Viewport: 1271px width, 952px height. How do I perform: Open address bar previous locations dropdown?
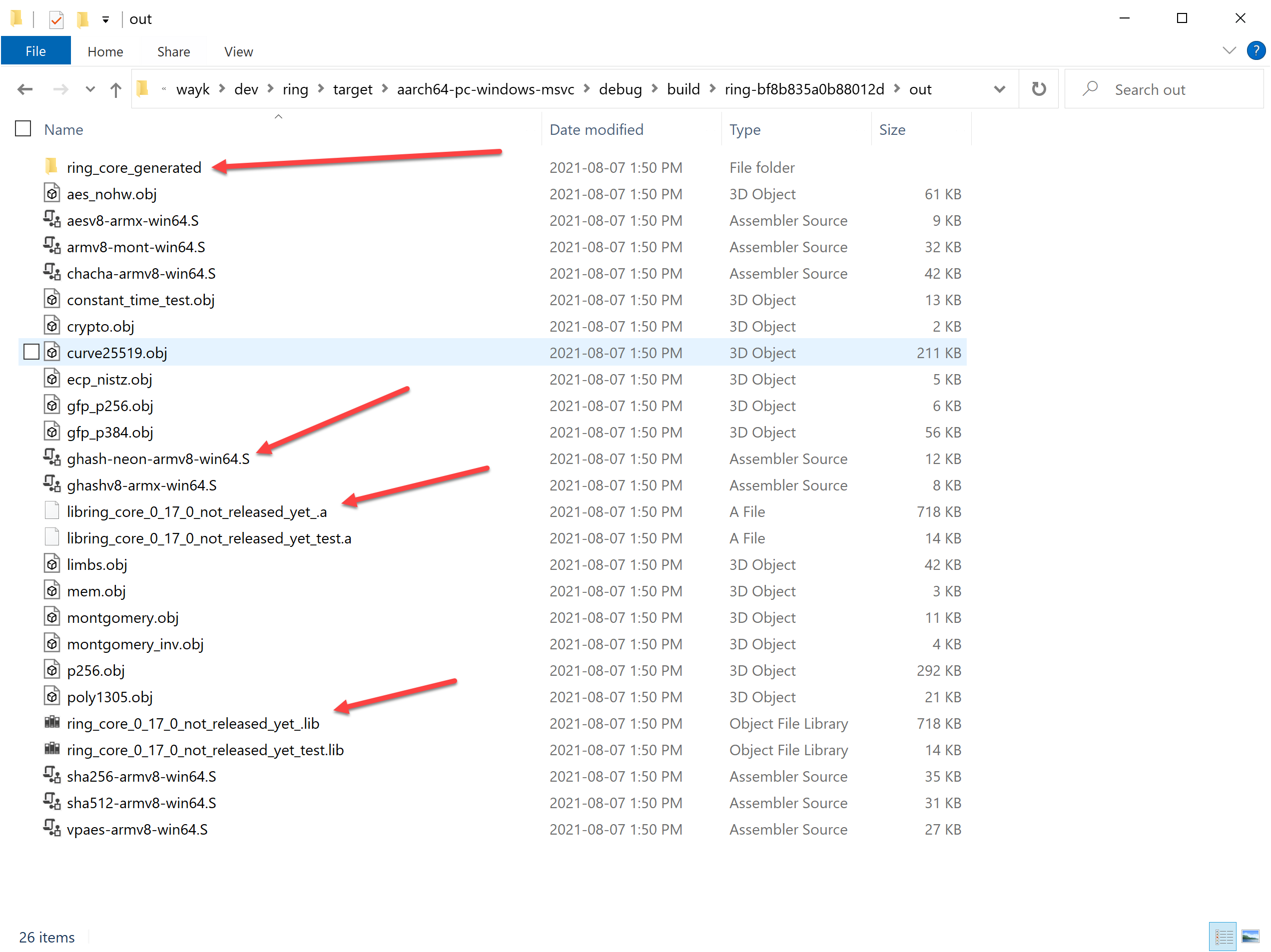999,89
